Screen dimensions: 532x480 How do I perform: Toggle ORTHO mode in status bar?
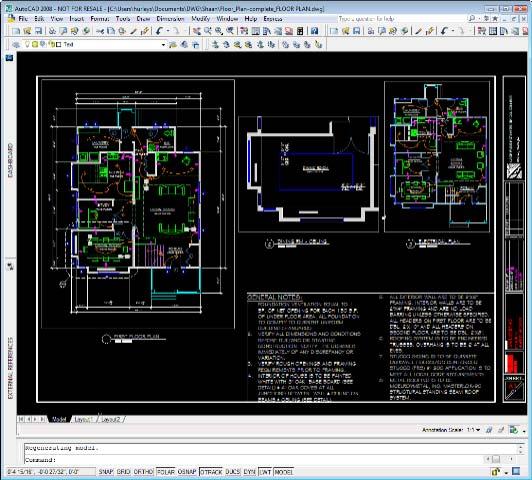click(x=144, y=472)
